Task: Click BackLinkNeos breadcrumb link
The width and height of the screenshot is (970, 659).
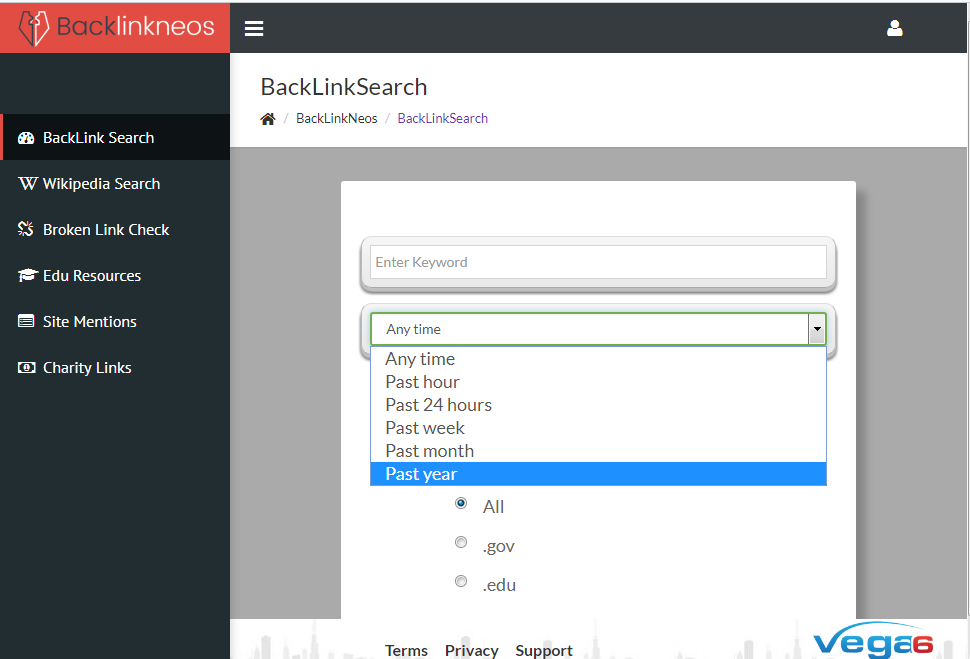Action: pos(337,119)
